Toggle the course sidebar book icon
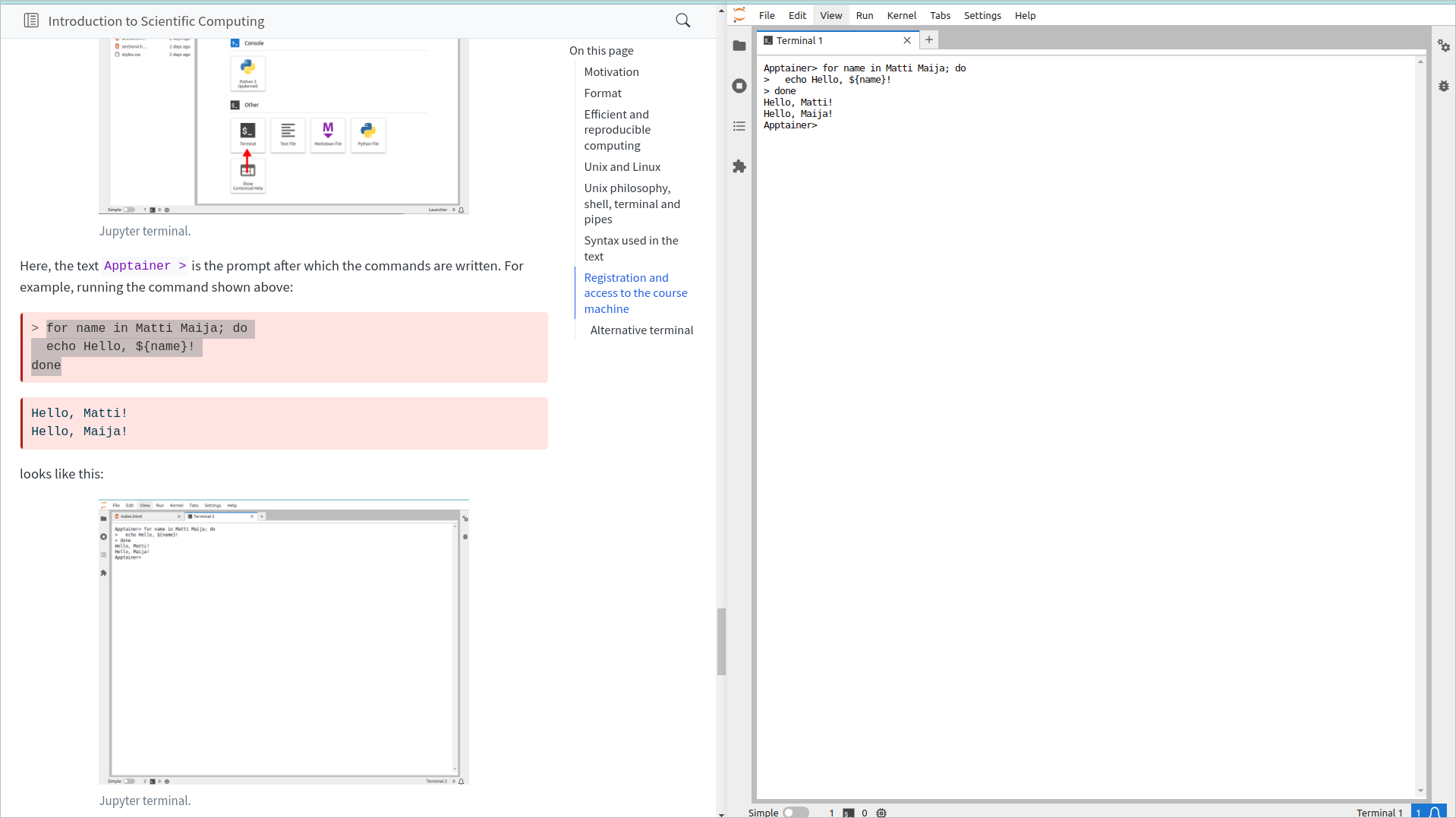 tap(31, 21)
